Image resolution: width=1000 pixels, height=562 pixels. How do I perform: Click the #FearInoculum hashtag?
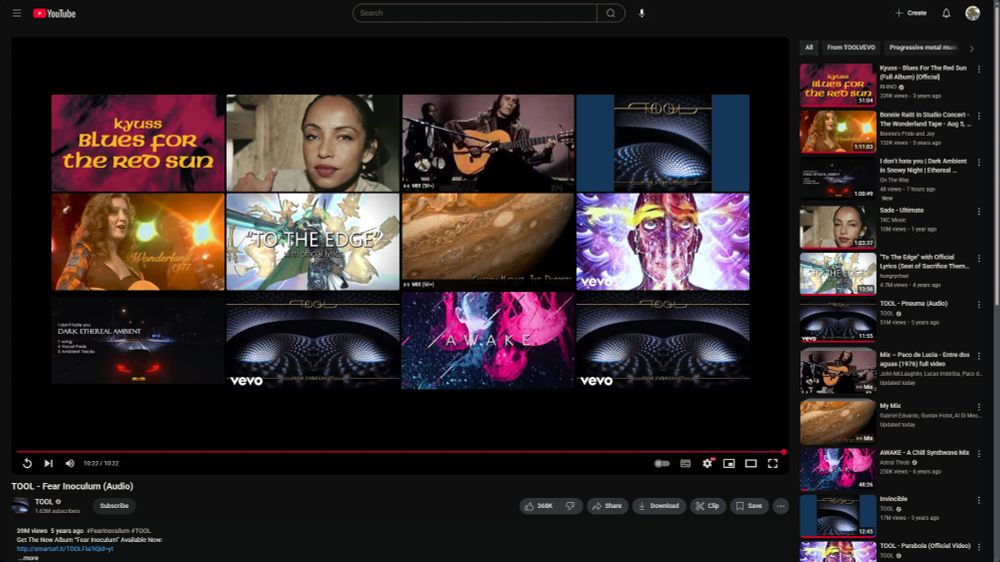(108, 531)
